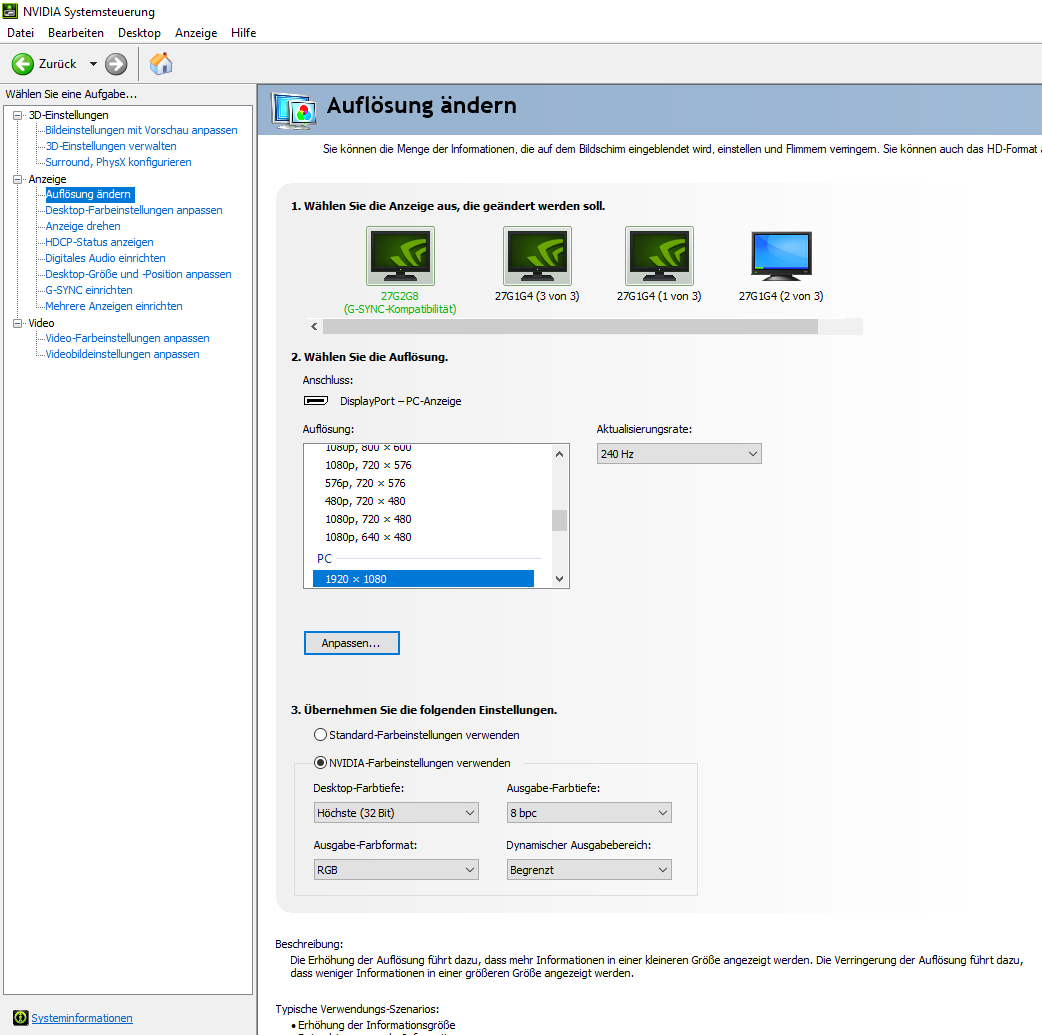Click the resolution list scrollbar thumb
1042x1035 pixels.
point(560,520)
